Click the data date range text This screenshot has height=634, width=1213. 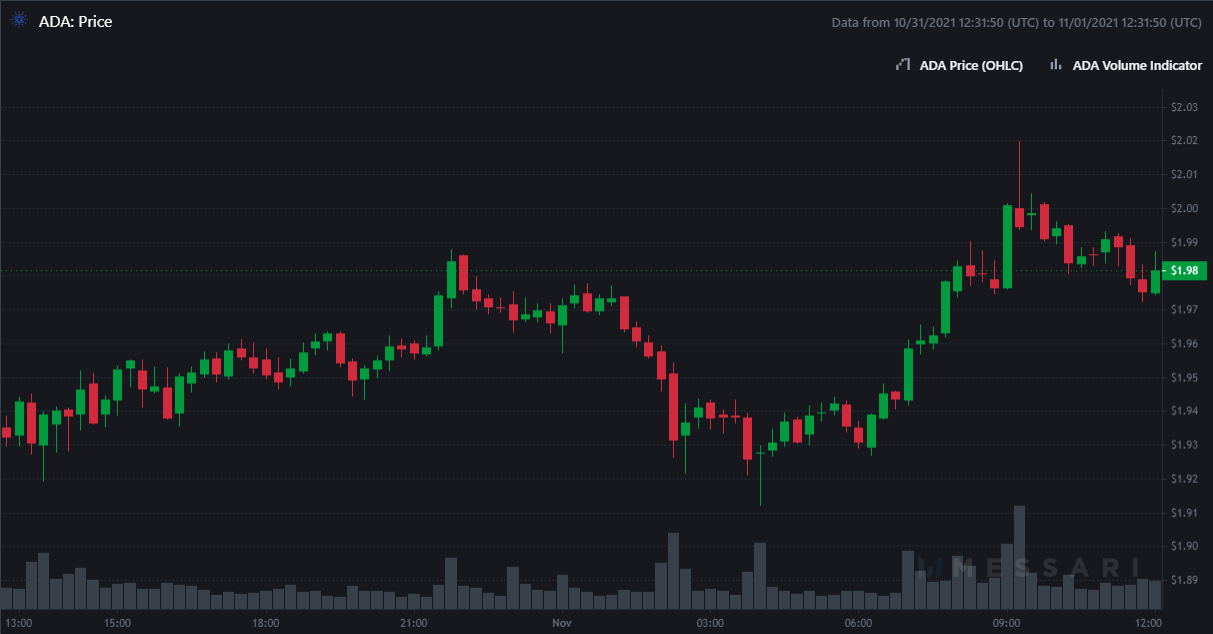click(x=1016, y=22)
